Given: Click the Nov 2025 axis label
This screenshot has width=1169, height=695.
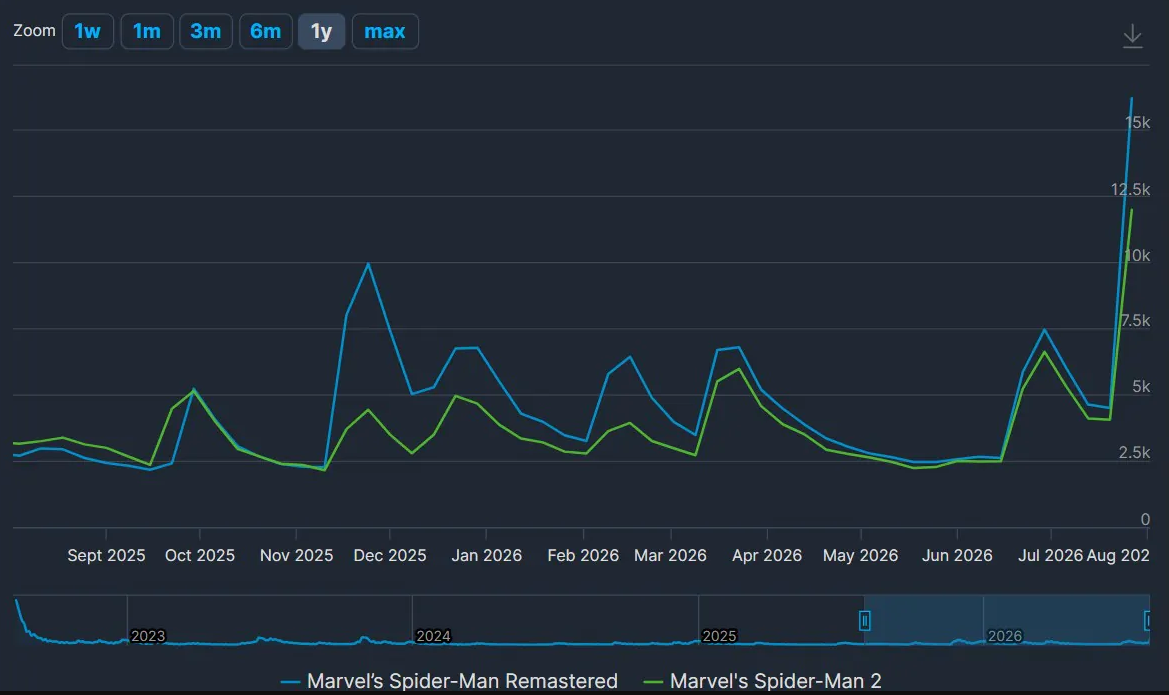Looking at the screenshot, I should tap(296, 556).
